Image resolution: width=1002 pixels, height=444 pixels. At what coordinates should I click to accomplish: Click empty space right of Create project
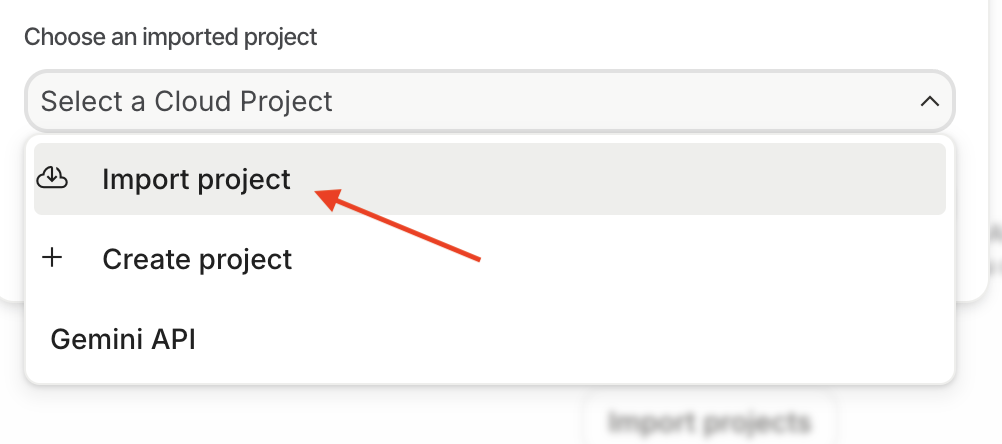pos(650,259)
